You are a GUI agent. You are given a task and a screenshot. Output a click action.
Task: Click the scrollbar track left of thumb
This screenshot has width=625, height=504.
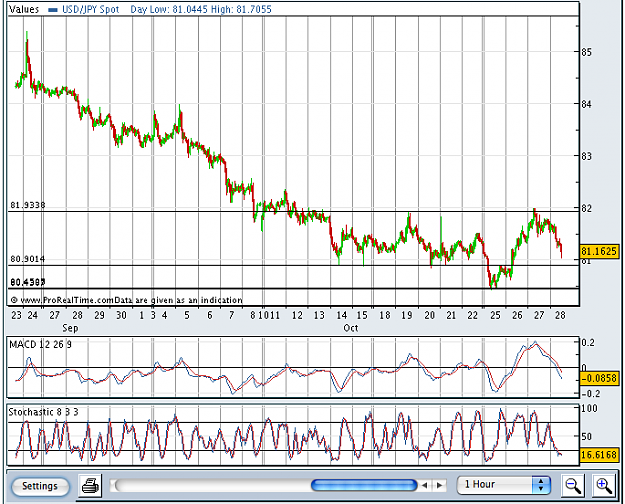point(211,485)
